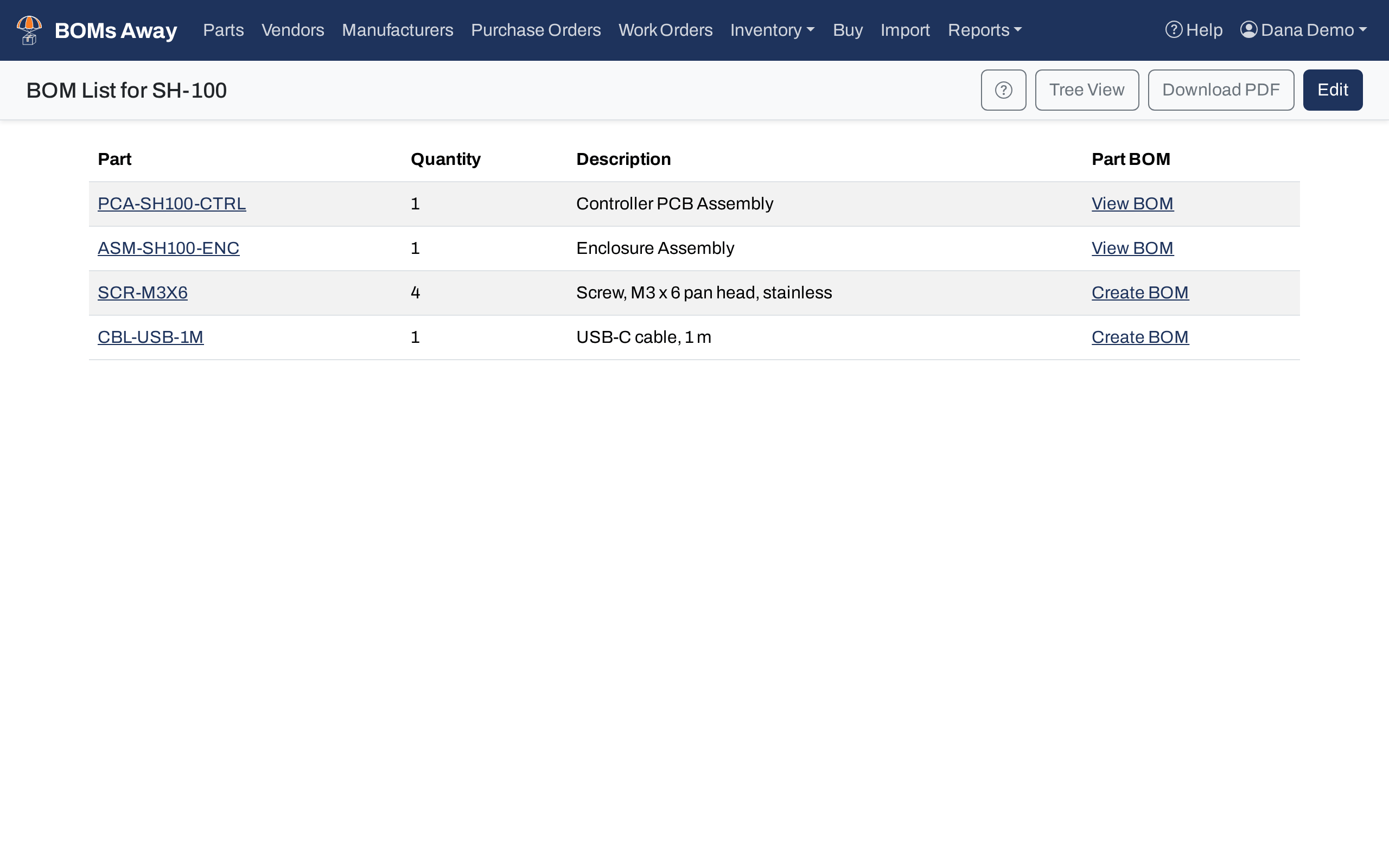Open part SCR-M3X6

pyautogui.click(x=142, y=293)
